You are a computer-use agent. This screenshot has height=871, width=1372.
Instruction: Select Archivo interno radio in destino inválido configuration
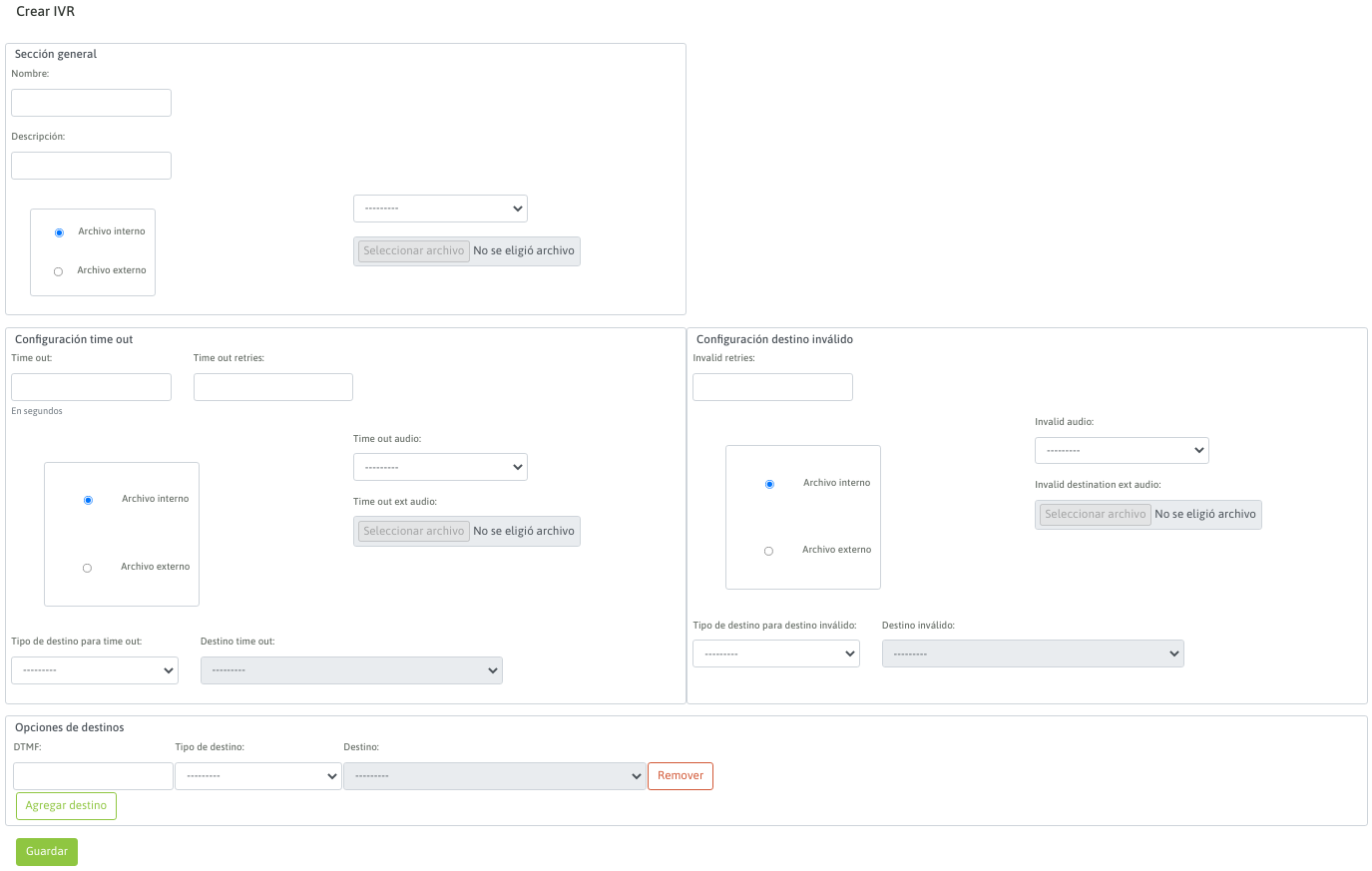pos(769,484)
